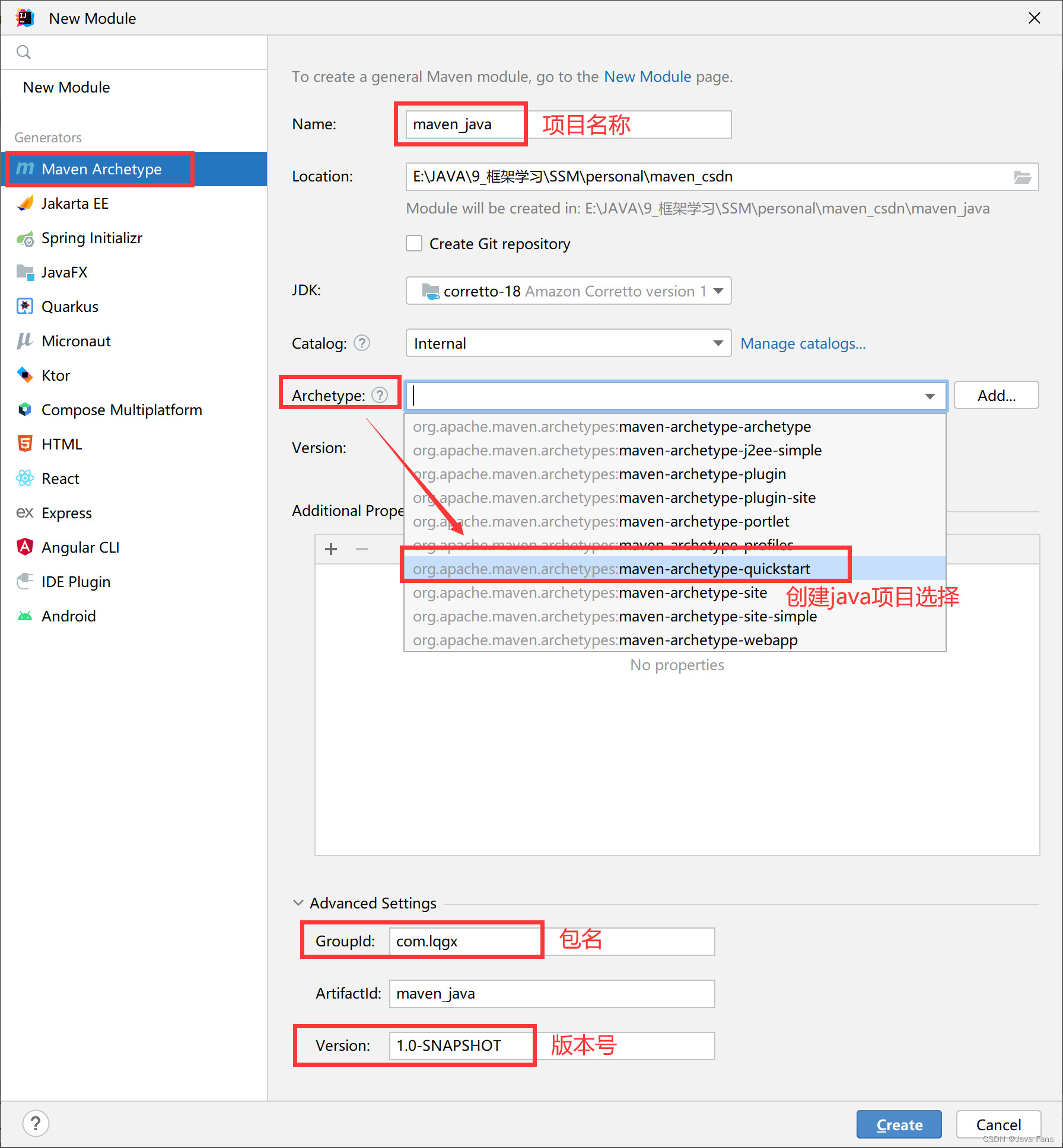Image resolution: width=1063 pixels, height=1148 pixels.
Task: Select the Angular CLI generator icon
Action: pos(25,547)
